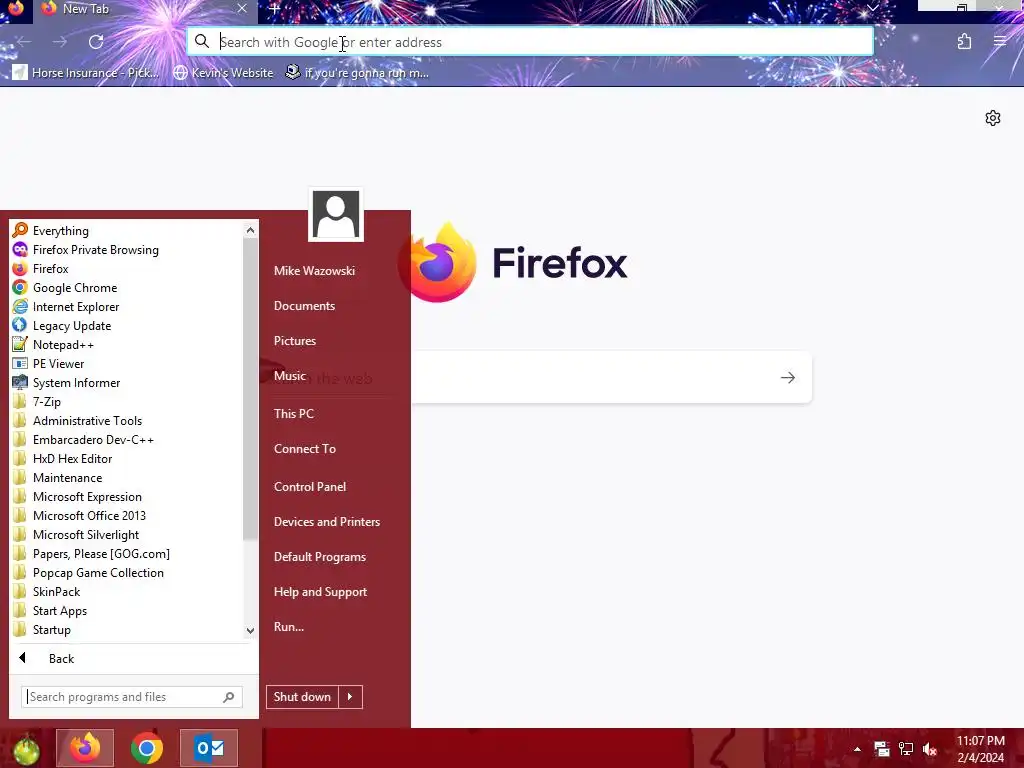
Task: Open list all tabs dropdown
Action: pyautogui.click(x=872, y=8)
